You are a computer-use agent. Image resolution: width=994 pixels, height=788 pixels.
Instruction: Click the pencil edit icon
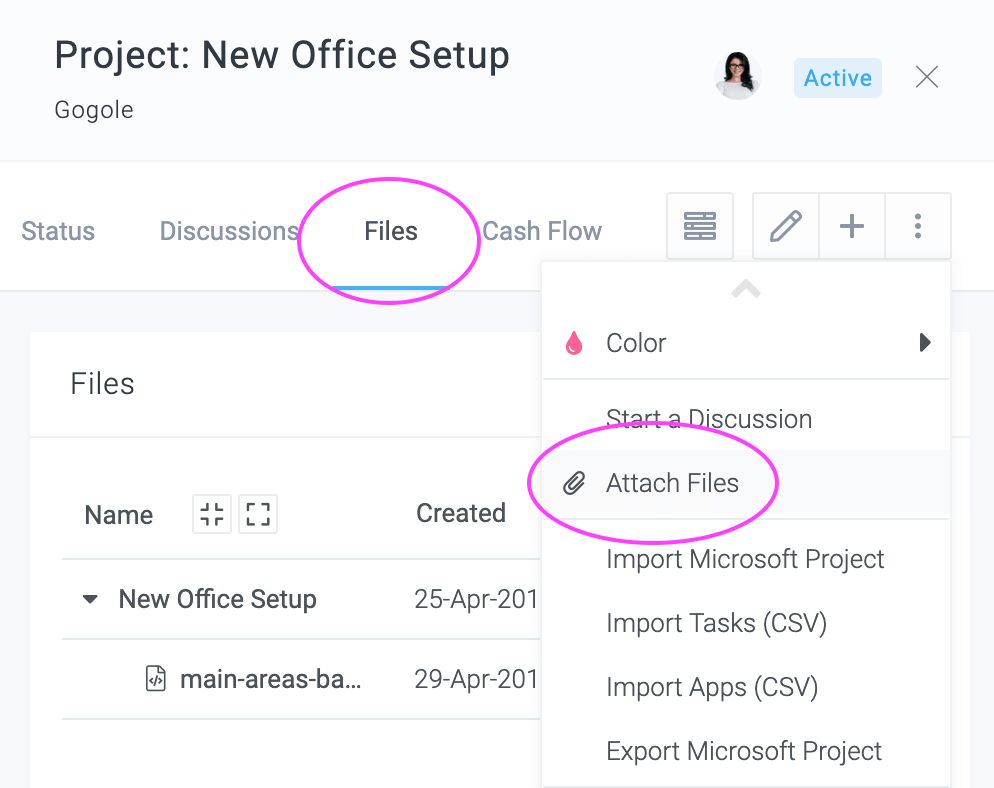coord(785,226)
